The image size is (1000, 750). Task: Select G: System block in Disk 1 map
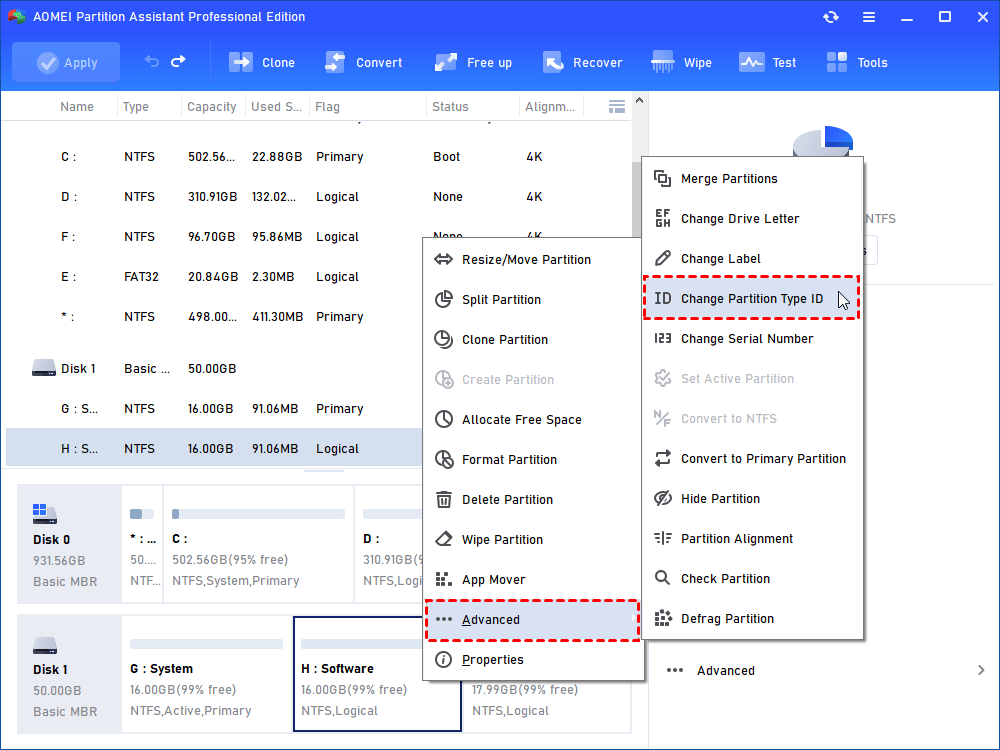click(x=206, y=674)
